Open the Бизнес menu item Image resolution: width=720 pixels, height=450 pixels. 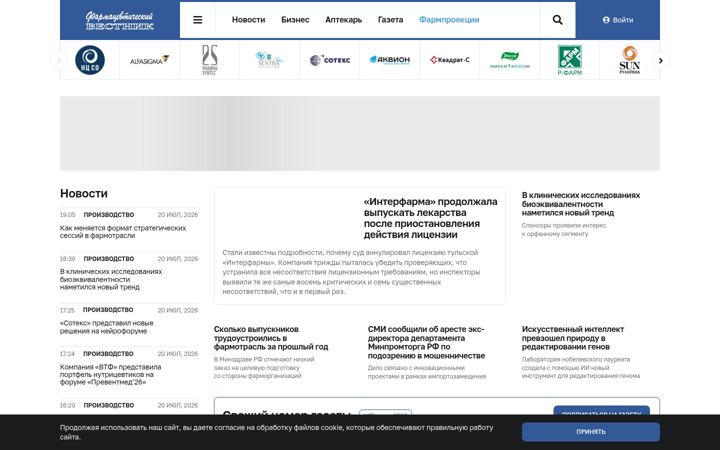pos(295,20)
